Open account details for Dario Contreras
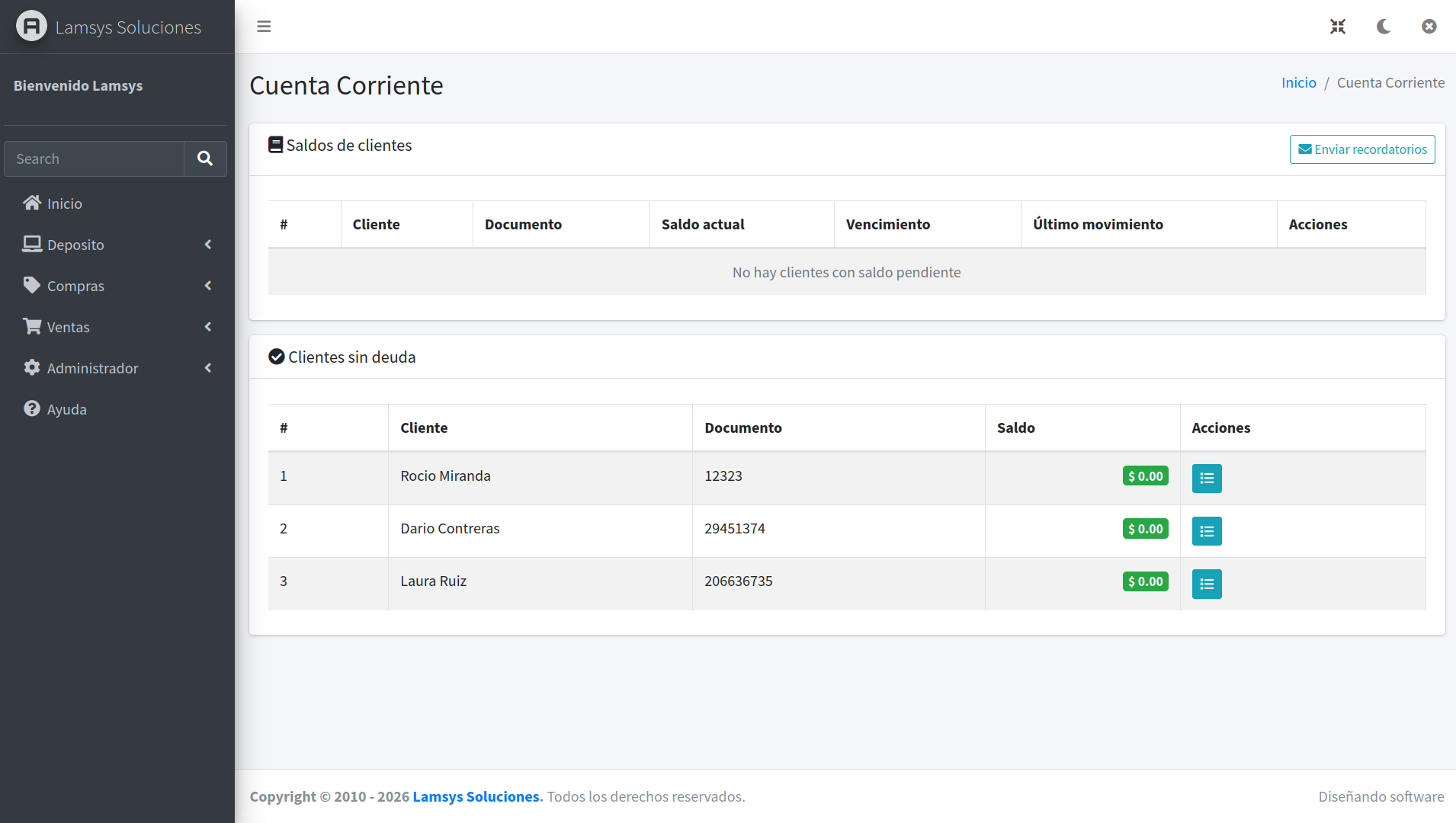Screen dimensions: 1456x823 [1207, 531]
